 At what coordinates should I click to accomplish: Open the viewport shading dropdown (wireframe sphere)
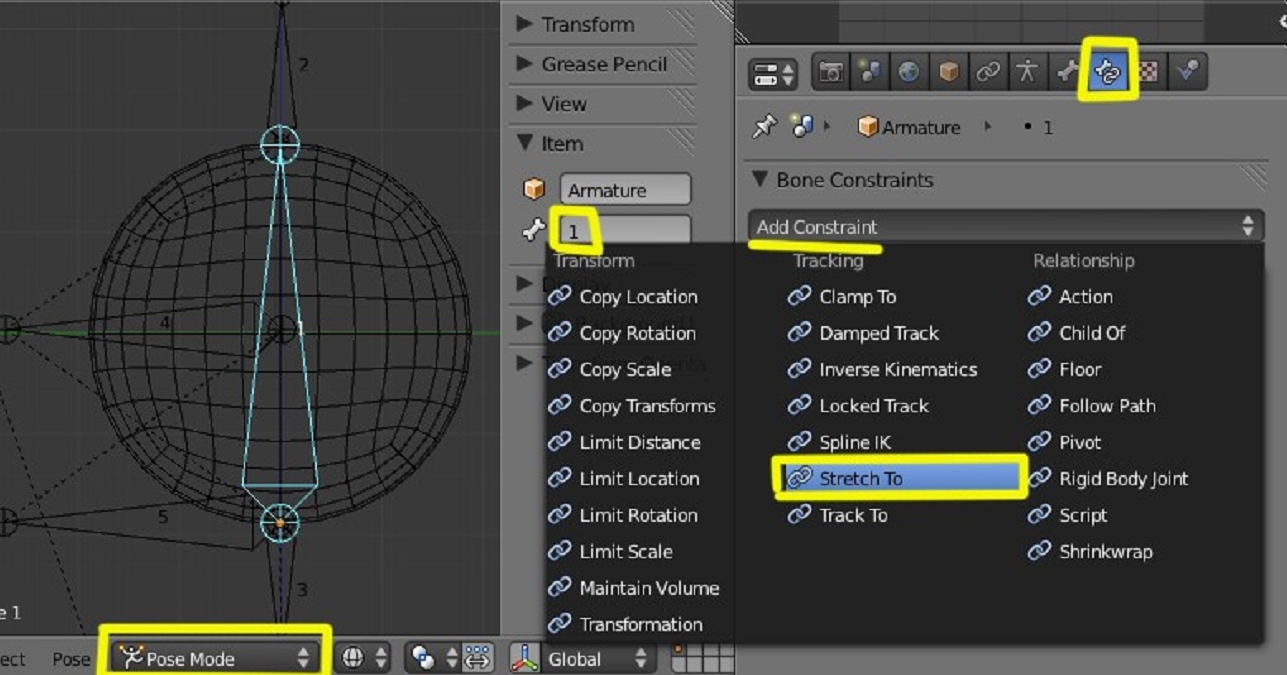363,658
